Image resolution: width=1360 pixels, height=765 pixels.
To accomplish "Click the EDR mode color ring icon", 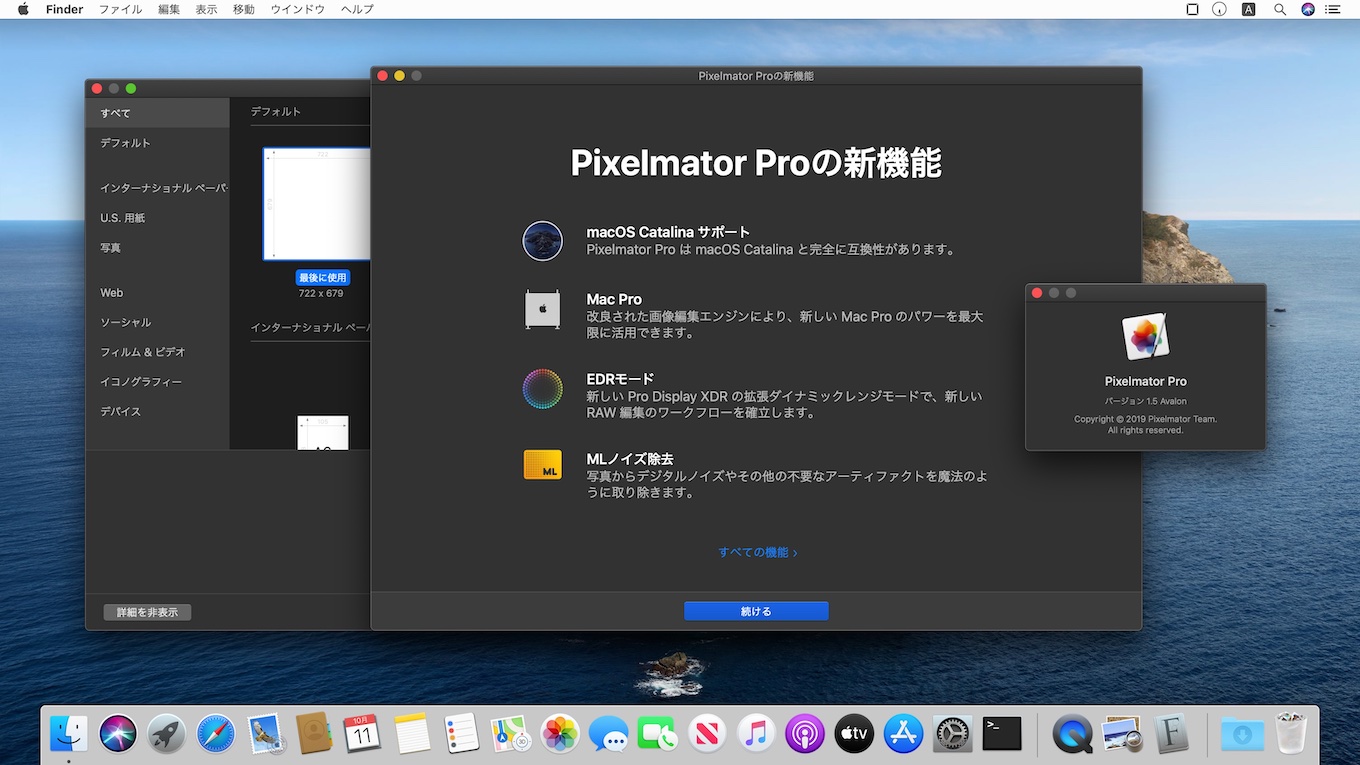I will [542, 389].
